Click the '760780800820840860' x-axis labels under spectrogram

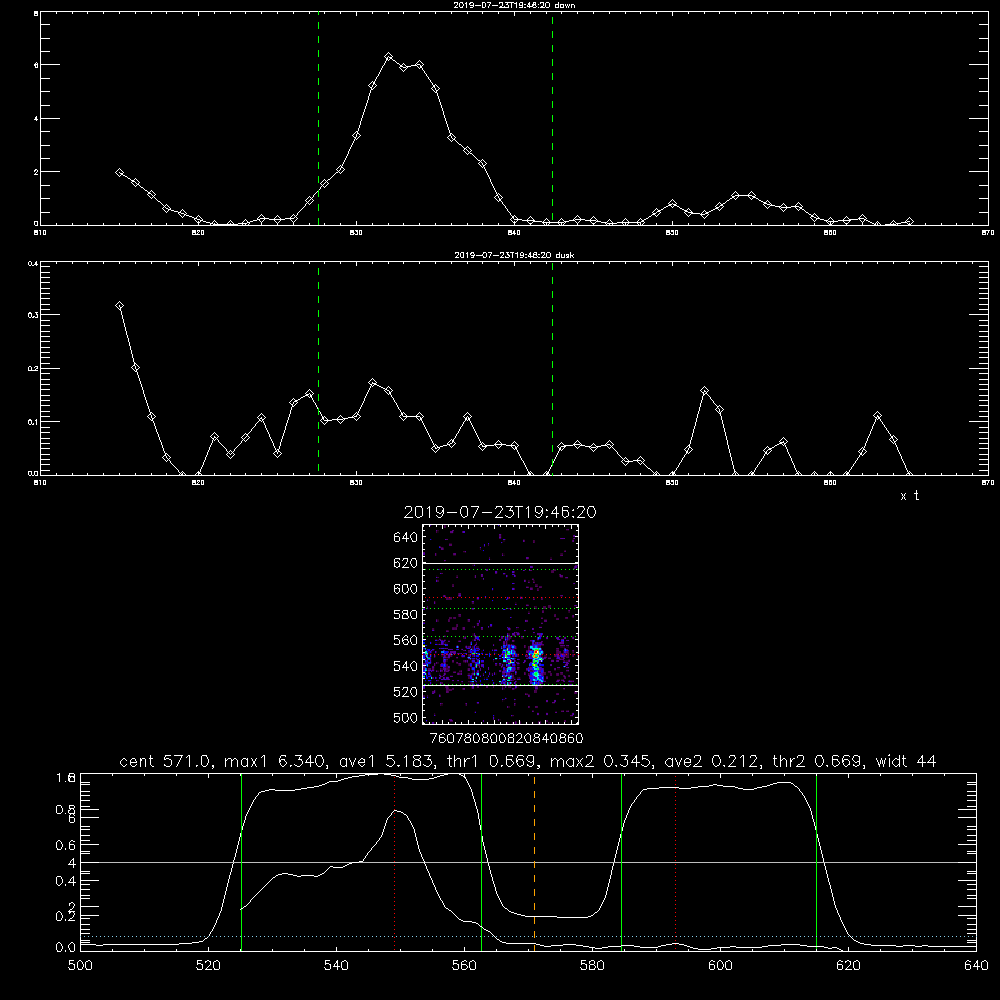click(x=506, y=738)
